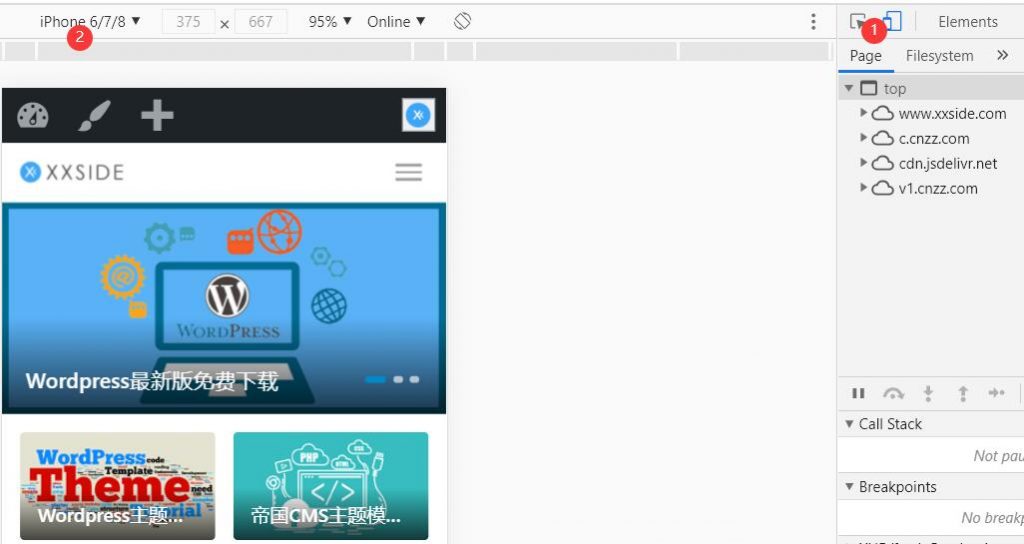Click the step out icon

tap(963, 393)
